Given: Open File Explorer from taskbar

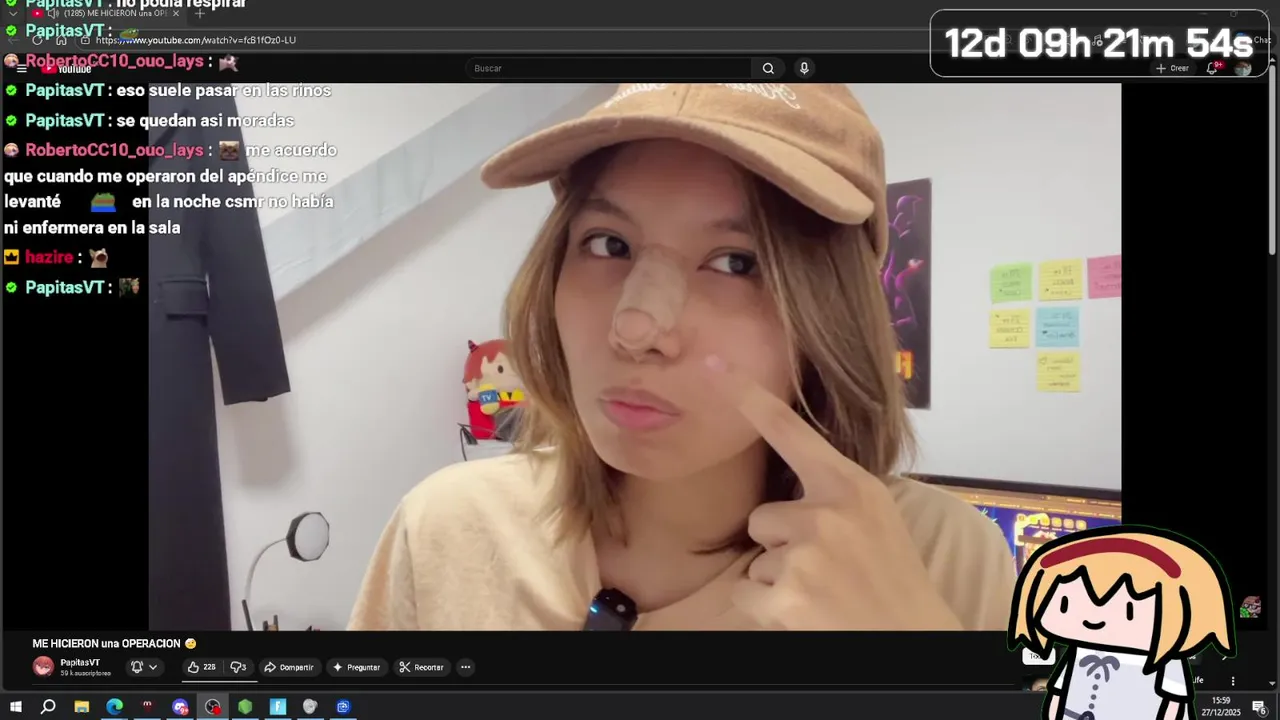Looking at the screenshot, I should 81,707.
